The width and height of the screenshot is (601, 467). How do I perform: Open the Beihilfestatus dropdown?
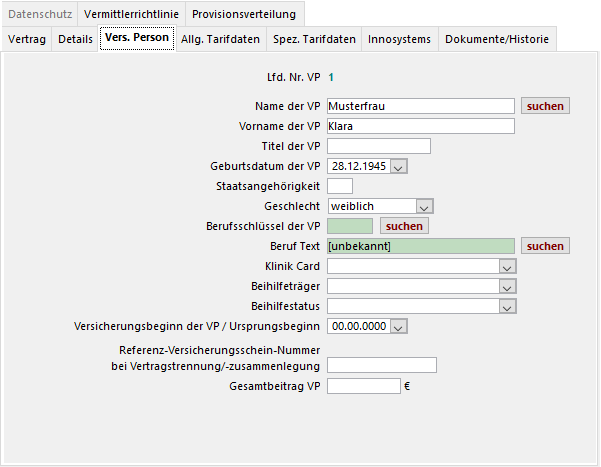pyautogui.click(x=506, y=306)
